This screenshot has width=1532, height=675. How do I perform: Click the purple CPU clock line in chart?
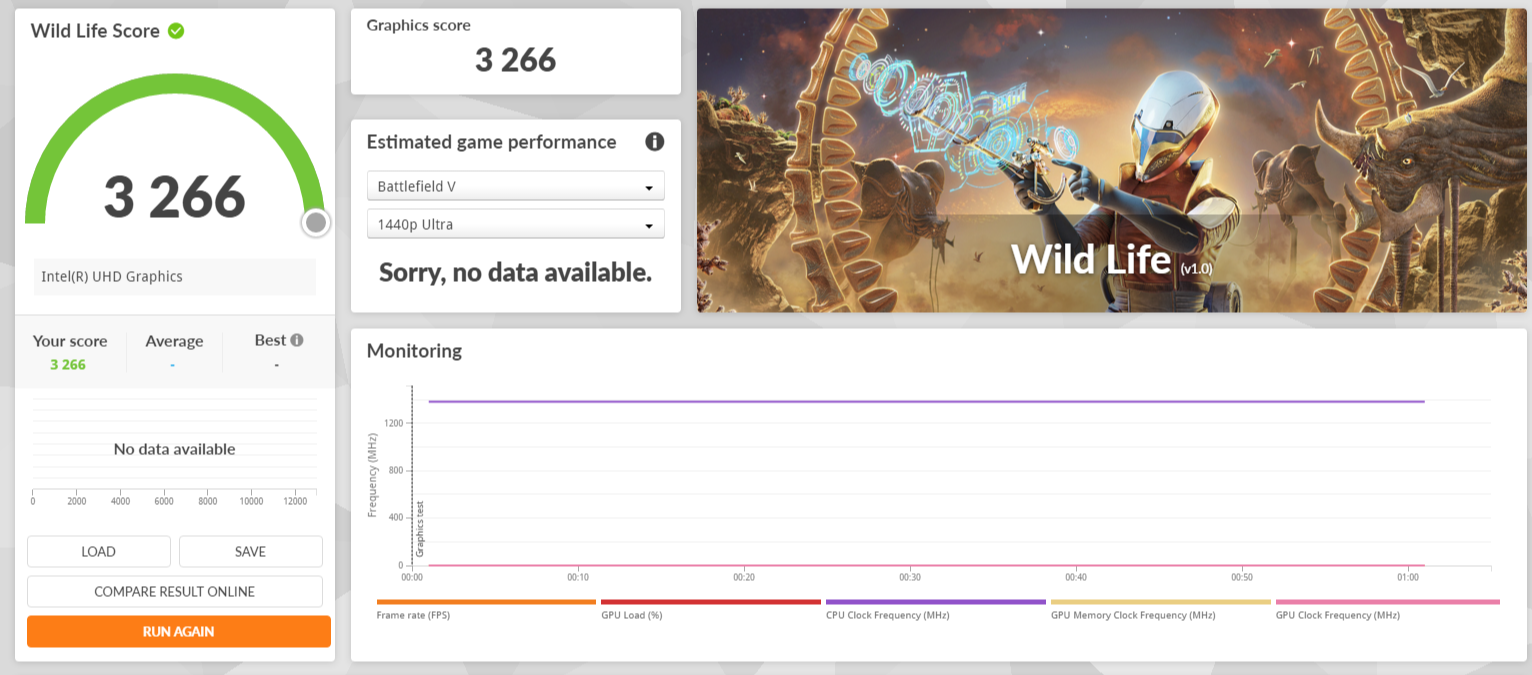click(926, 401)
